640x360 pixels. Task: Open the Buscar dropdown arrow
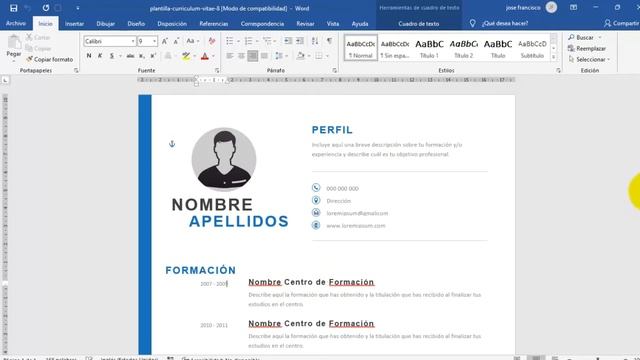pos(600,37)
